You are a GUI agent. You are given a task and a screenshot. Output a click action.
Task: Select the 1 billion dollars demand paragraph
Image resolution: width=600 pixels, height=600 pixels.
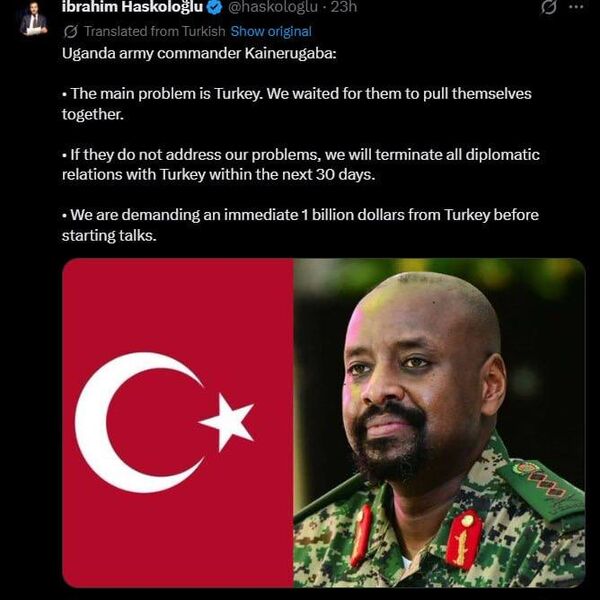coord(300,225)
